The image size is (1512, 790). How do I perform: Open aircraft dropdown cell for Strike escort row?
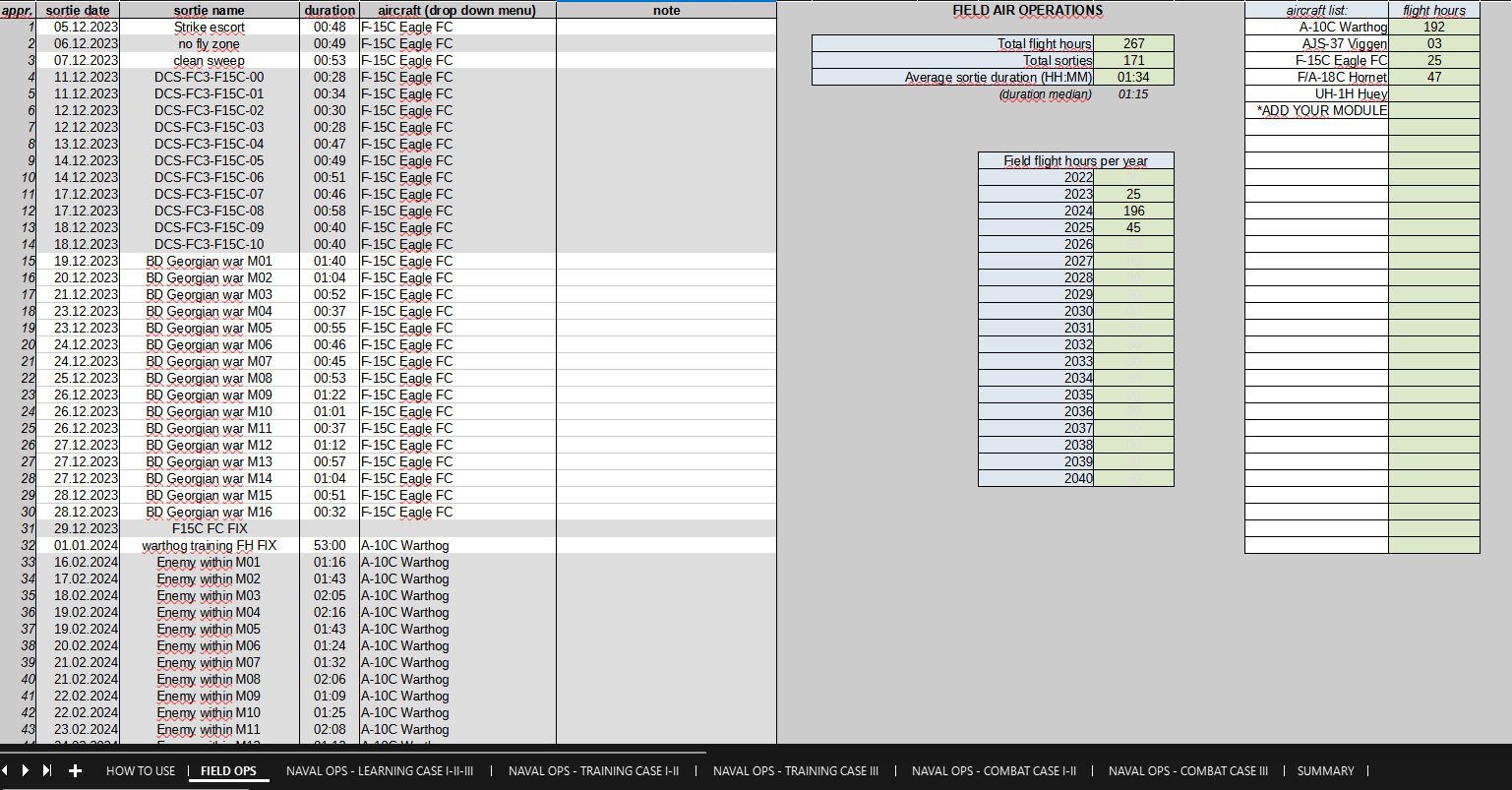pos(456,28)
